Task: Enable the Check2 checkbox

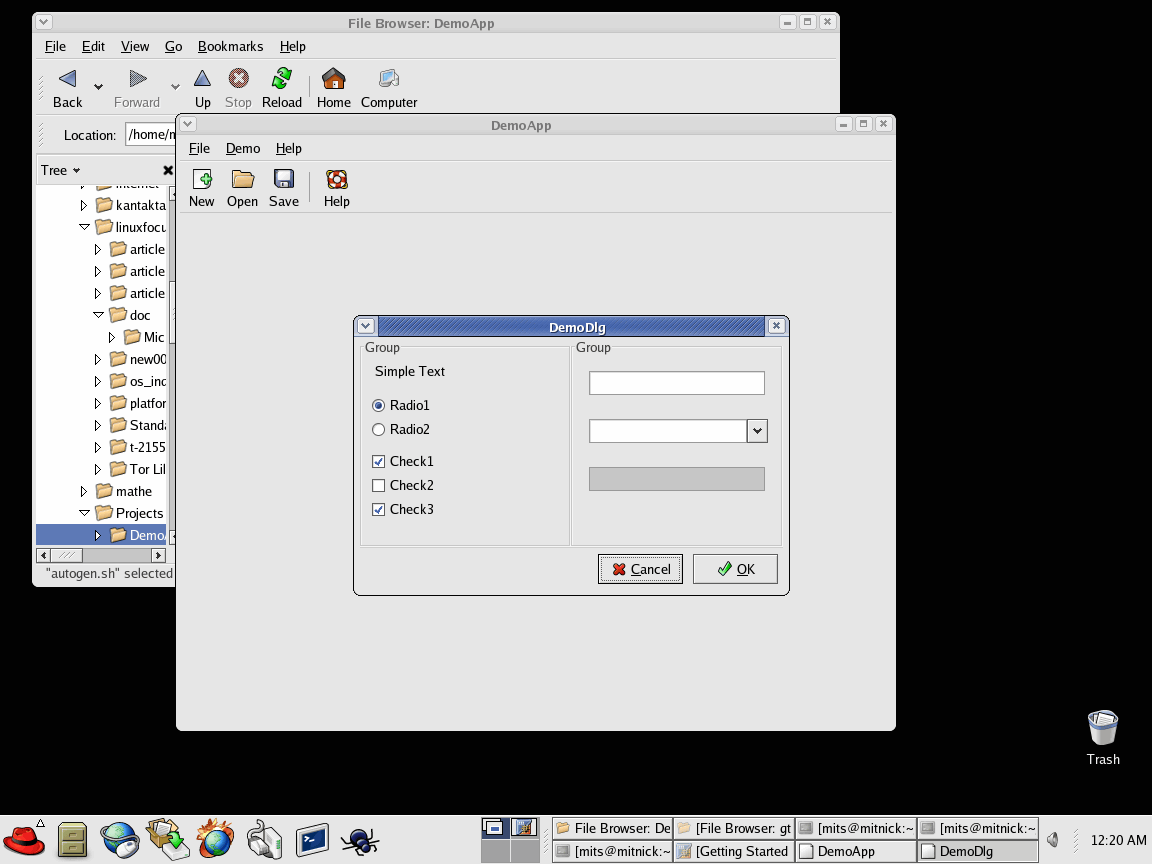Action: 378,486
